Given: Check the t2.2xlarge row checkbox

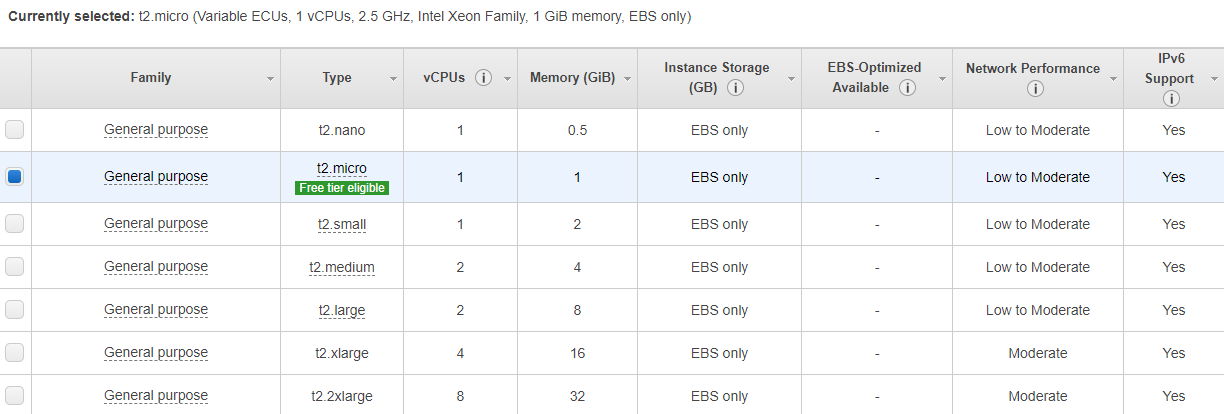Looking at the screenshot, I should 15,396.
